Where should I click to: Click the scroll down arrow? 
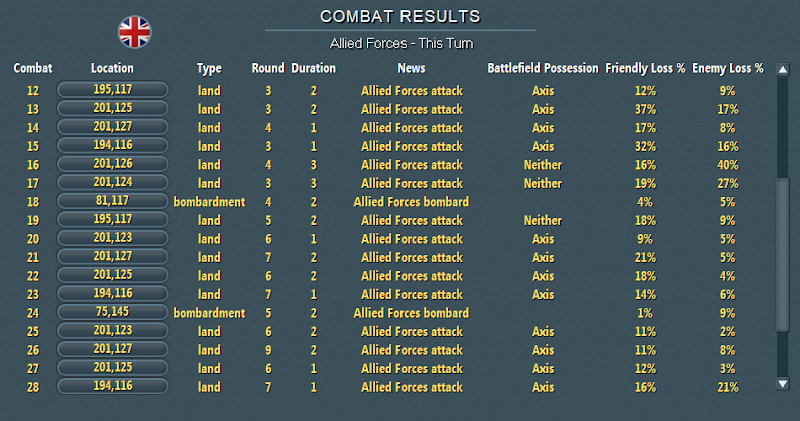point(783,384)
